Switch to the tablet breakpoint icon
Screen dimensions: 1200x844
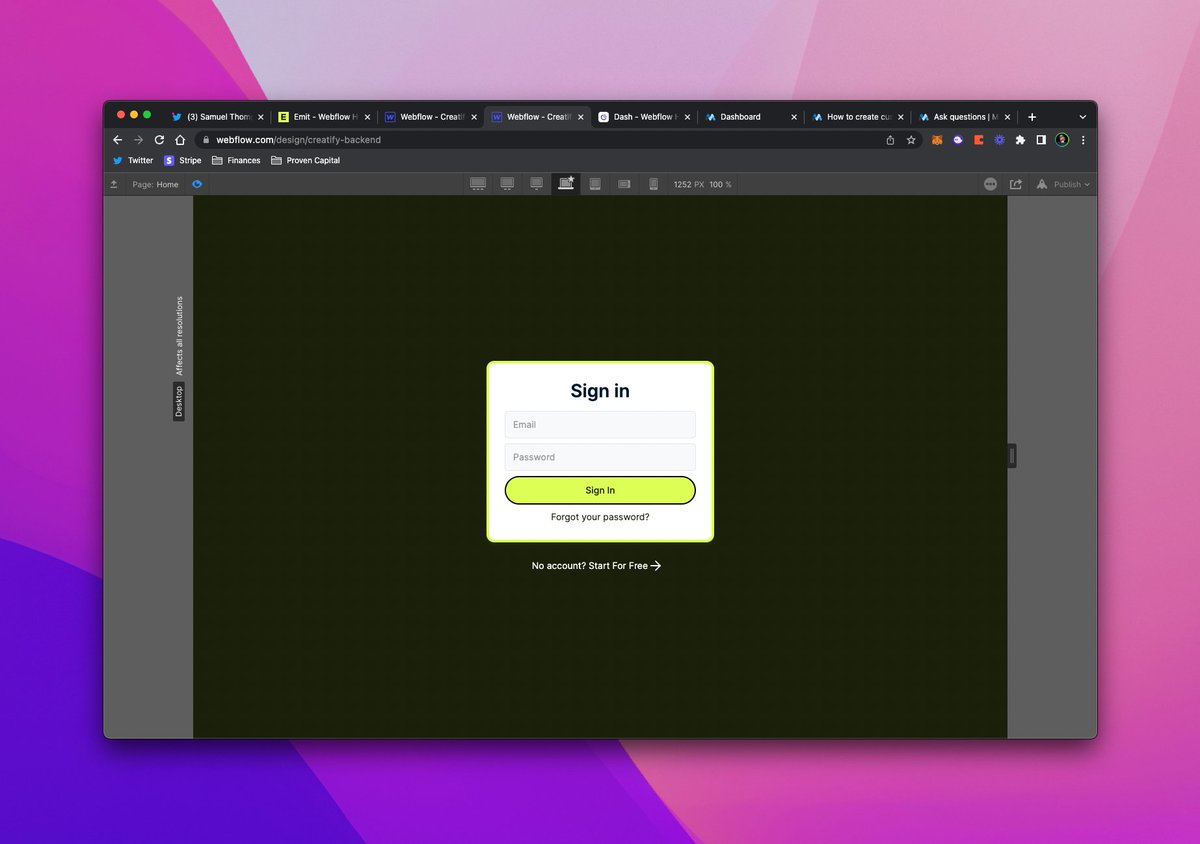(x=595, y=184)
